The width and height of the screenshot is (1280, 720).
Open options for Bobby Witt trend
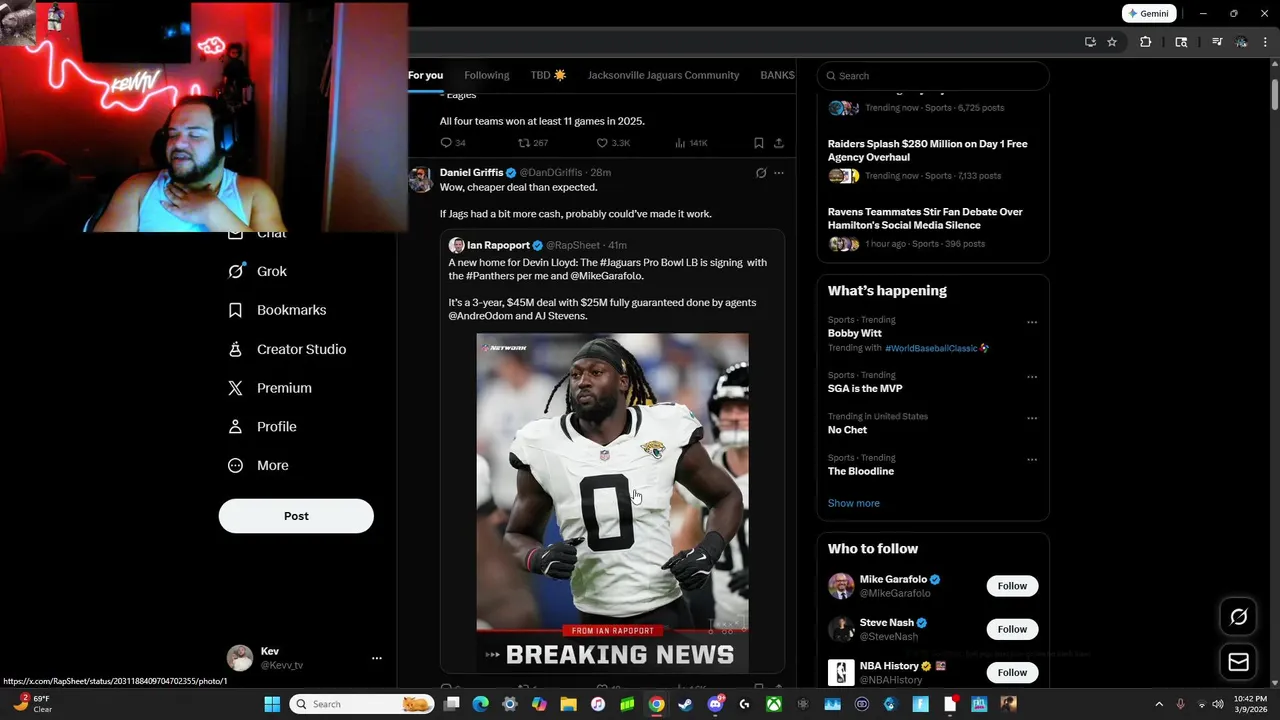1032,322
